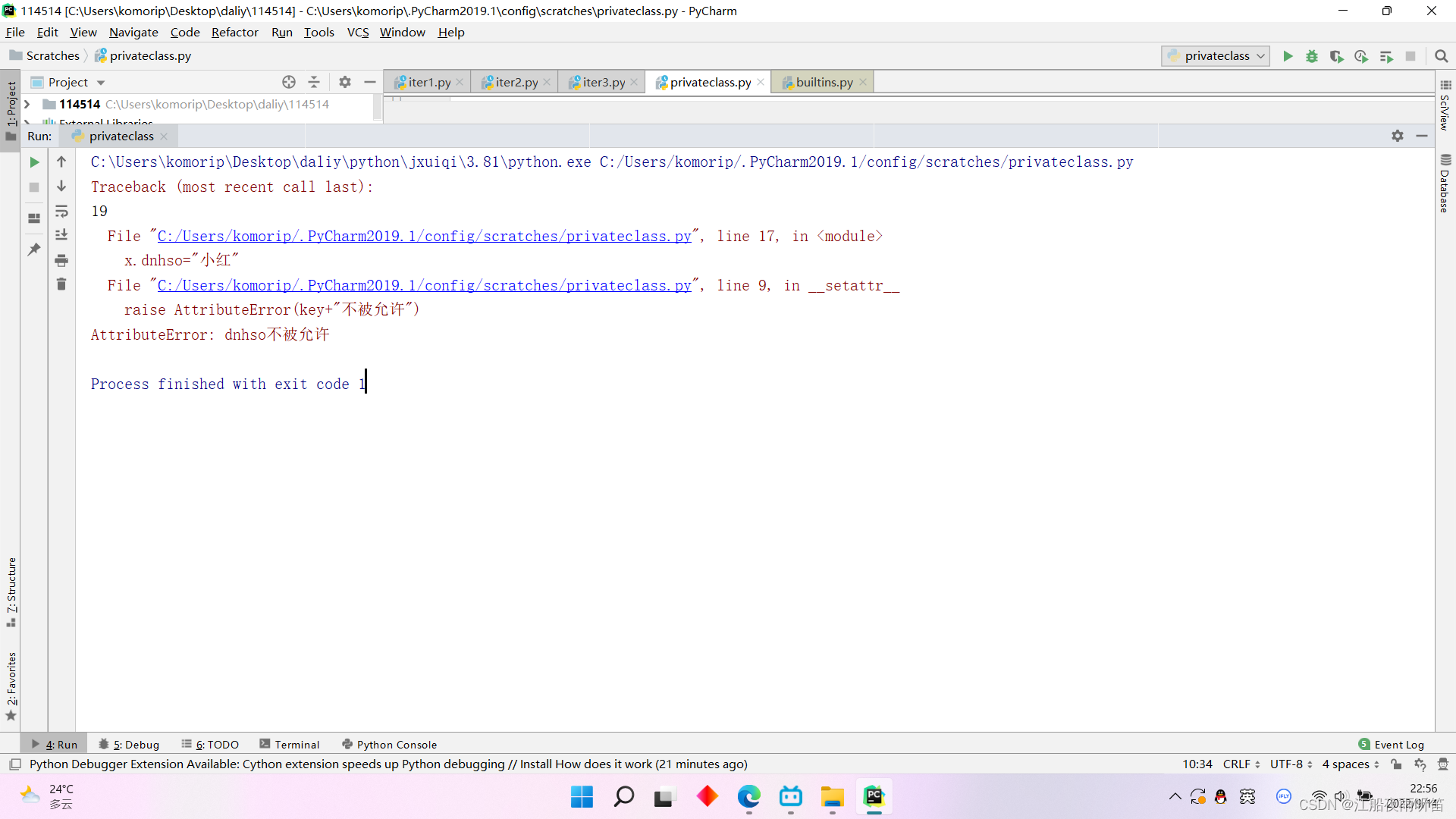Pin the Run tab
Viewport: 1456px width, 819px height.
click(34, 249)
